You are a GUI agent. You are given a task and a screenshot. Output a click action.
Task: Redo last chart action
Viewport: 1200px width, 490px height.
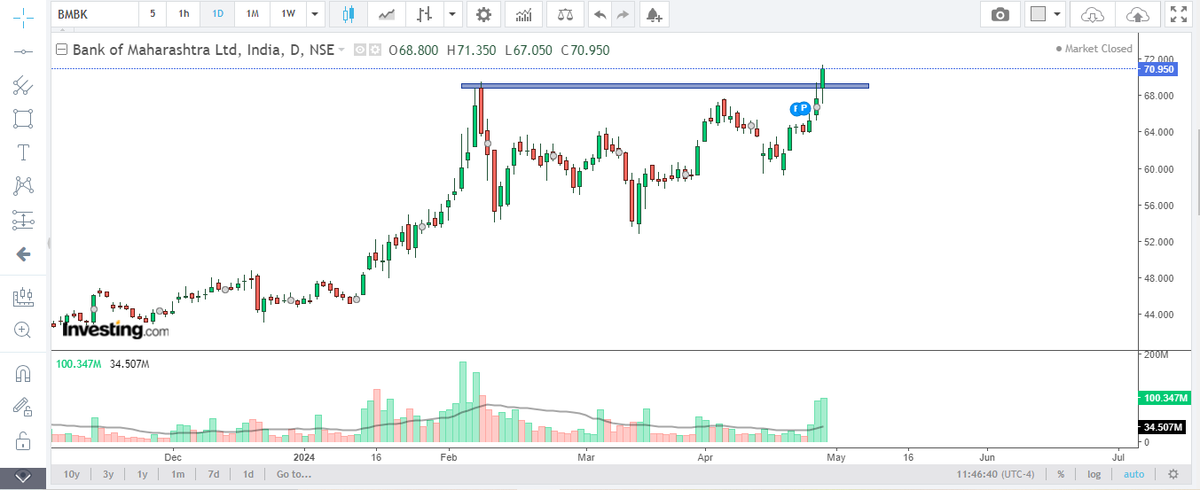click(623, 14)
